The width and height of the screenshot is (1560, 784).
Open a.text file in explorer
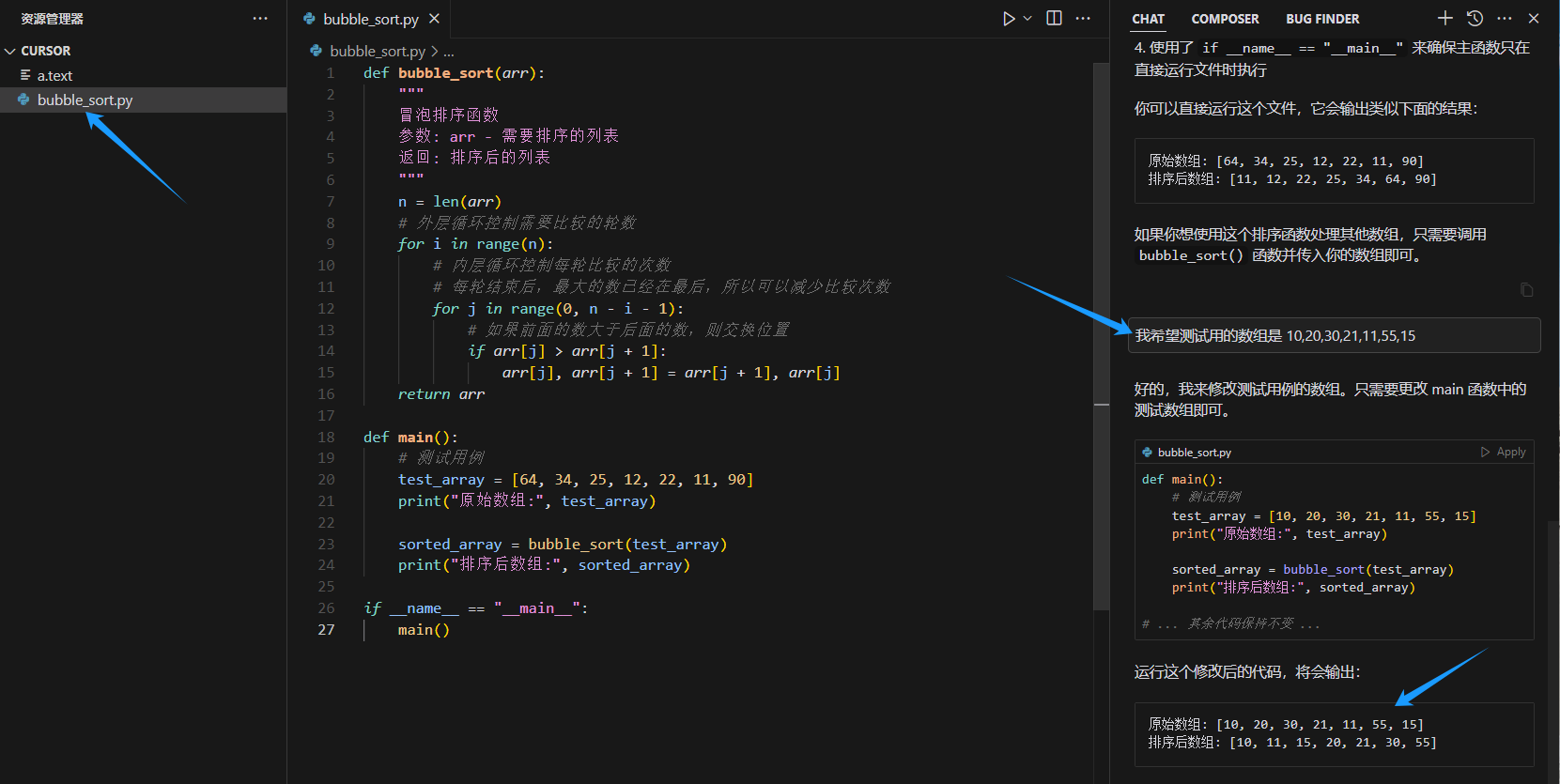(x=54, y=75)
